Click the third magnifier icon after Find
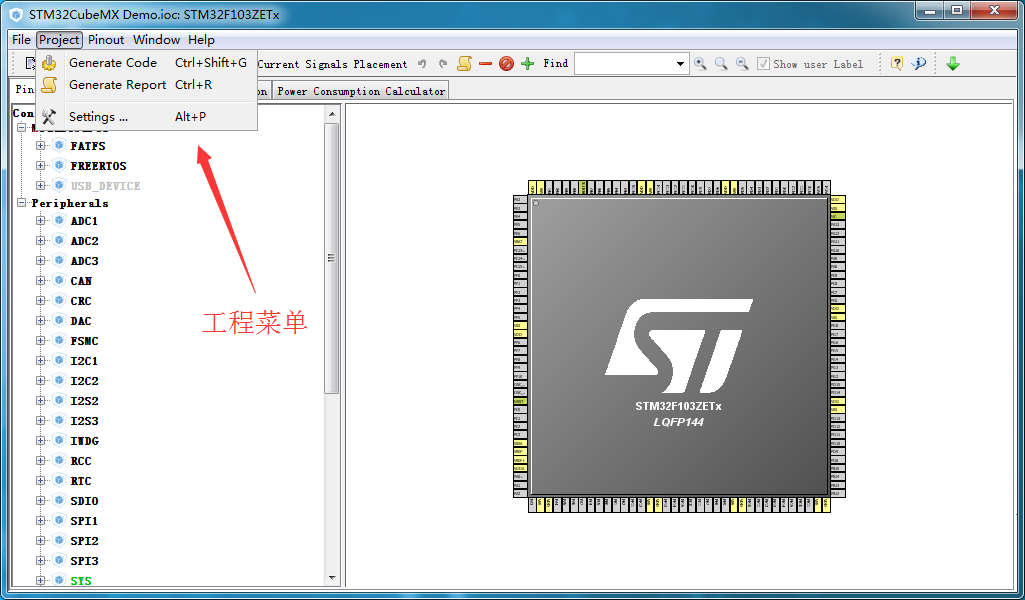This screenshot has height=600, width=1025. (x=742, y=63)
